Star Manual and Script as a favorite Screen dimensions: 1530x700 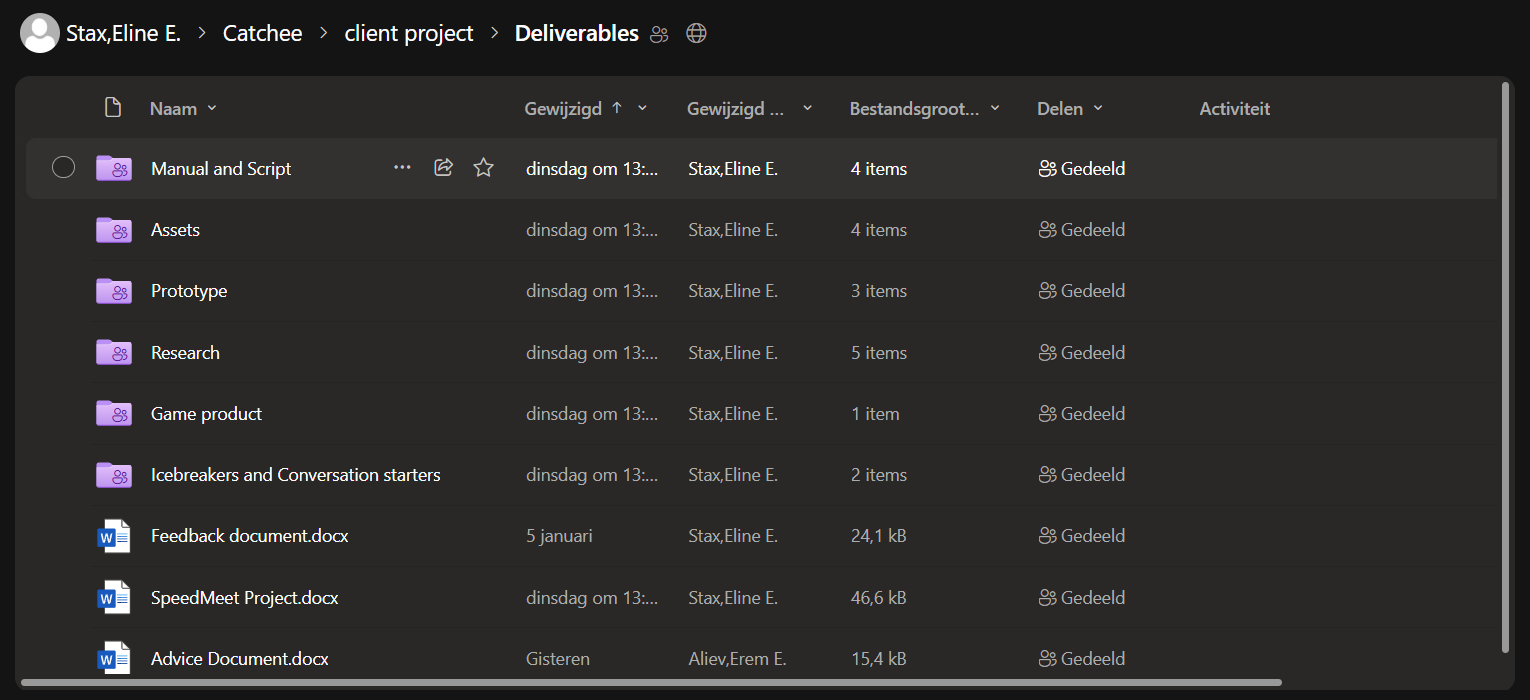click(x=483, y=167)
